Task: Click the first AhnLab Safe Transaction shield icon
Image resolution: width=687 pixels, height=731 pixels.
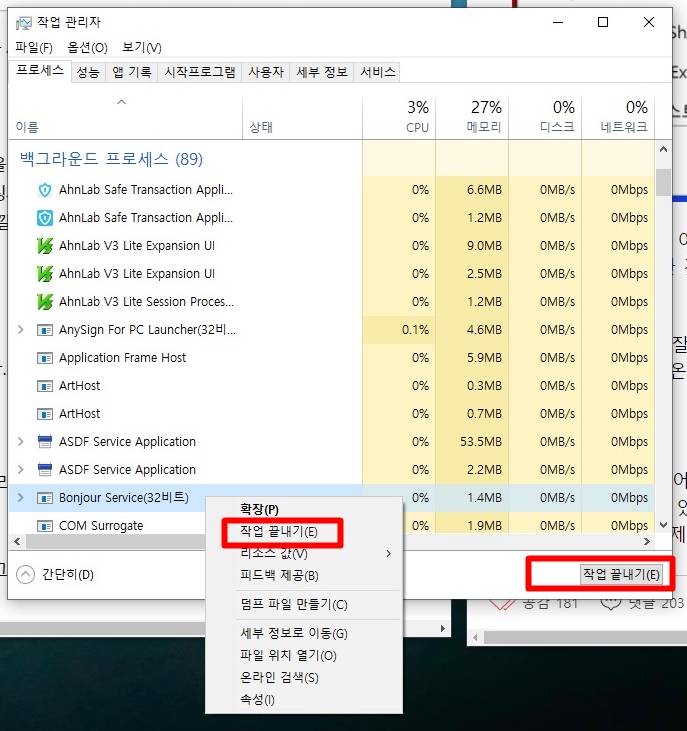Action: [x=45, y=190]
